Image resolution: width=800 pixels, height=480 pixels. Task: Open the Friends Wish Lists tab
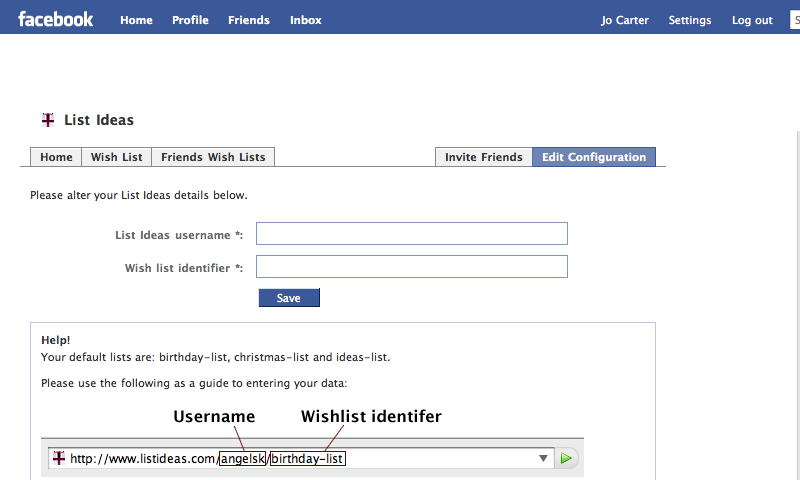[213, 157]
